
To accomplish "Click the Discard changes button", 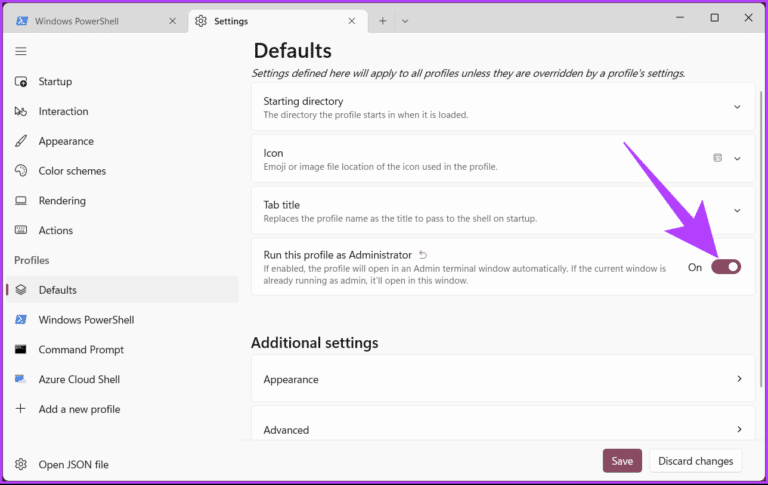I will point(696,461).
